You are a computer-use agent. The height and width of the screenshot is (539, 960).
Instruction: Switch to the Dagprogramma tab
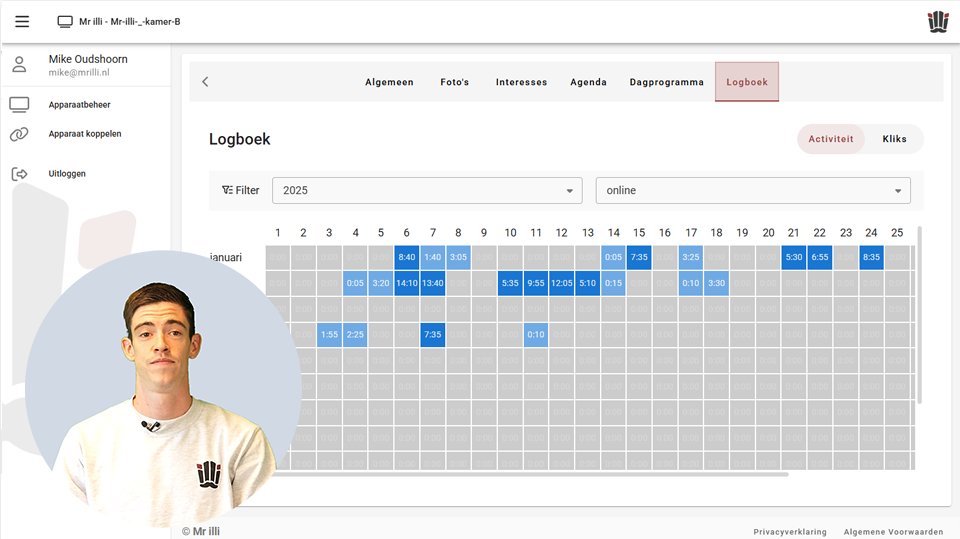666,82
